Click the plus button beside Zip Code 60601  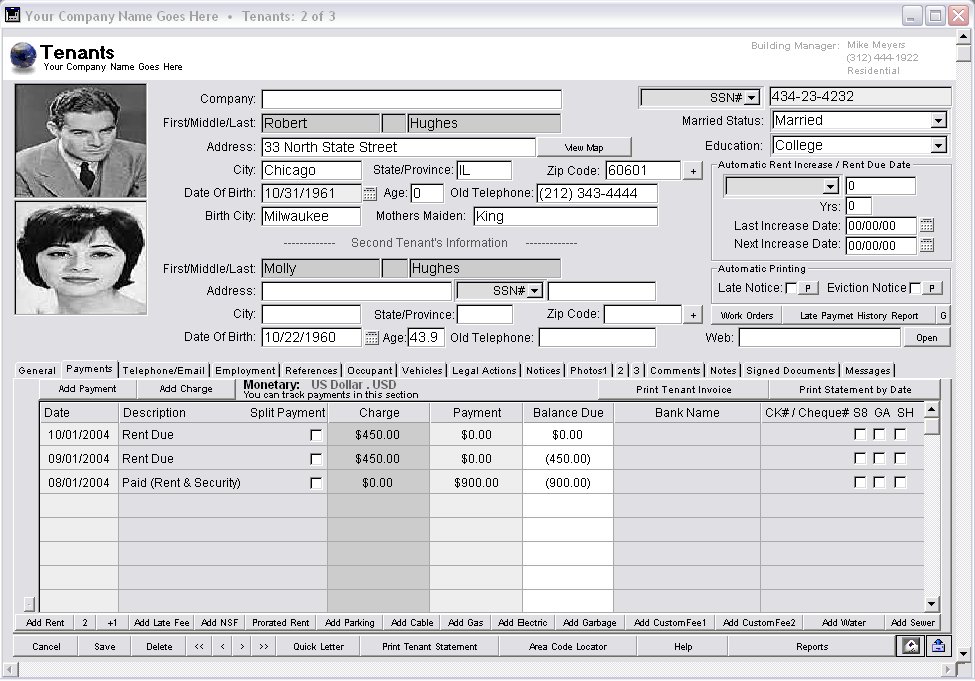click(693, 170)
